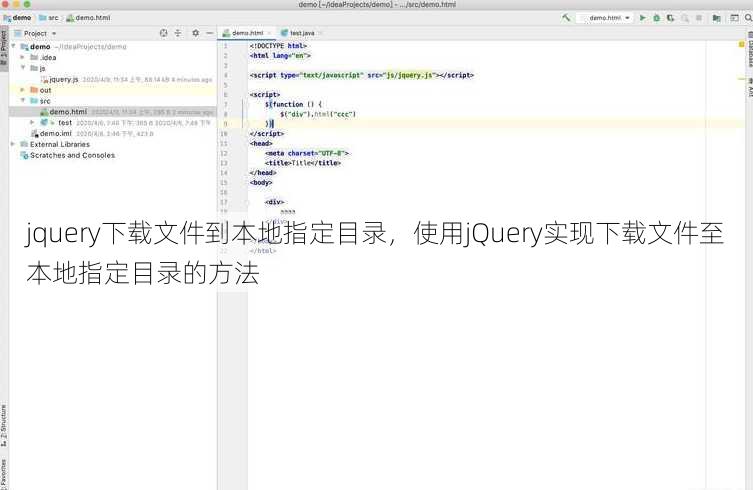Viewport: 753px width, 490px height.
Task: Click the $("div").html("ccc") line
Action: pos(318,114)
